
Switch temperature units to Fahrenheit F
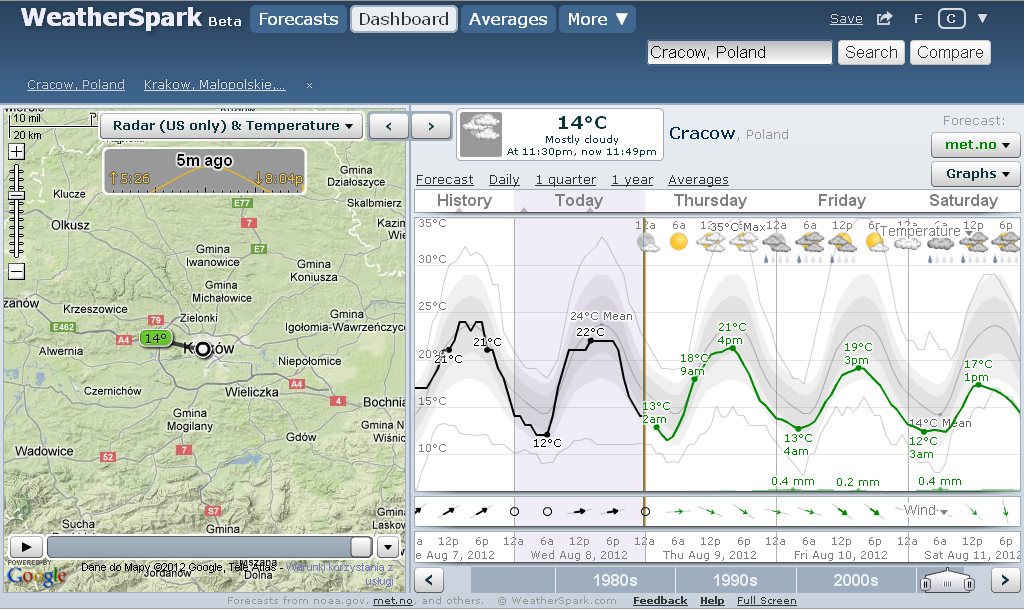pyautogui.click(x=918, y=19)
